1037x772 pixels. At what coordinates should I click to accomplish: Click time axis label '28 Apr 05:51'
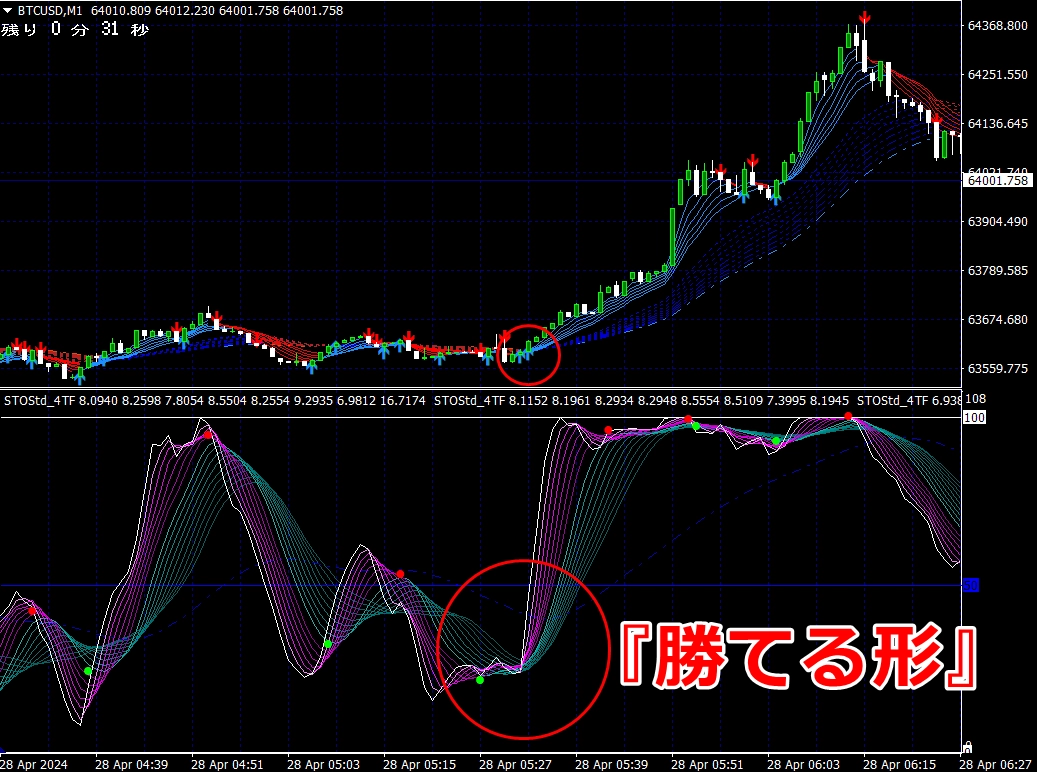707,765
